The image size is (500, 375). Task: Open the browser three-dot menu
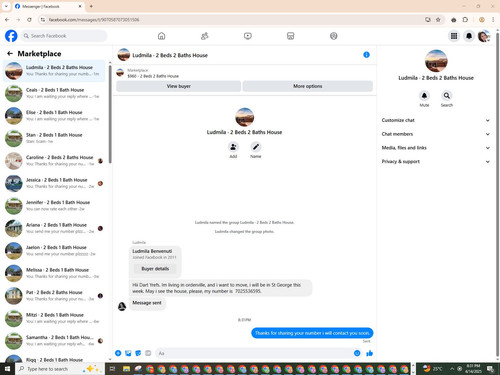[x=493, y=20]
